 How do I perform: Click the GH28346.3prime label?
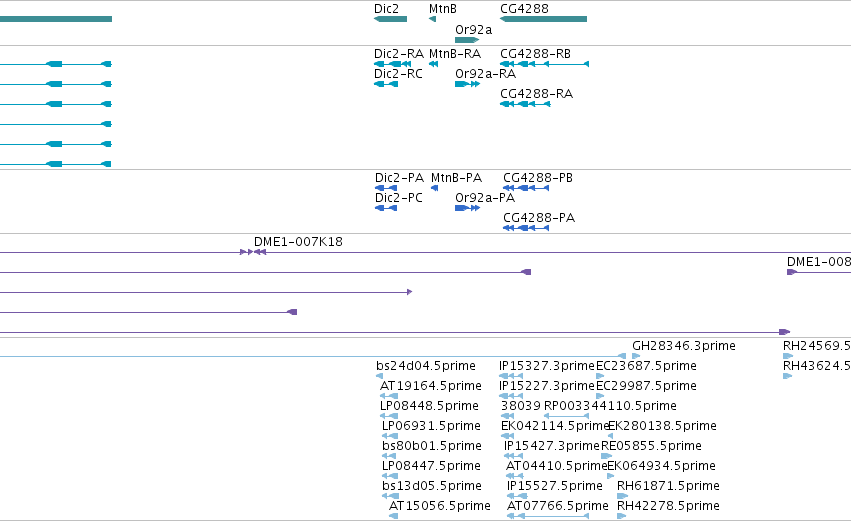pyautogui.click(x=684, y=346)
